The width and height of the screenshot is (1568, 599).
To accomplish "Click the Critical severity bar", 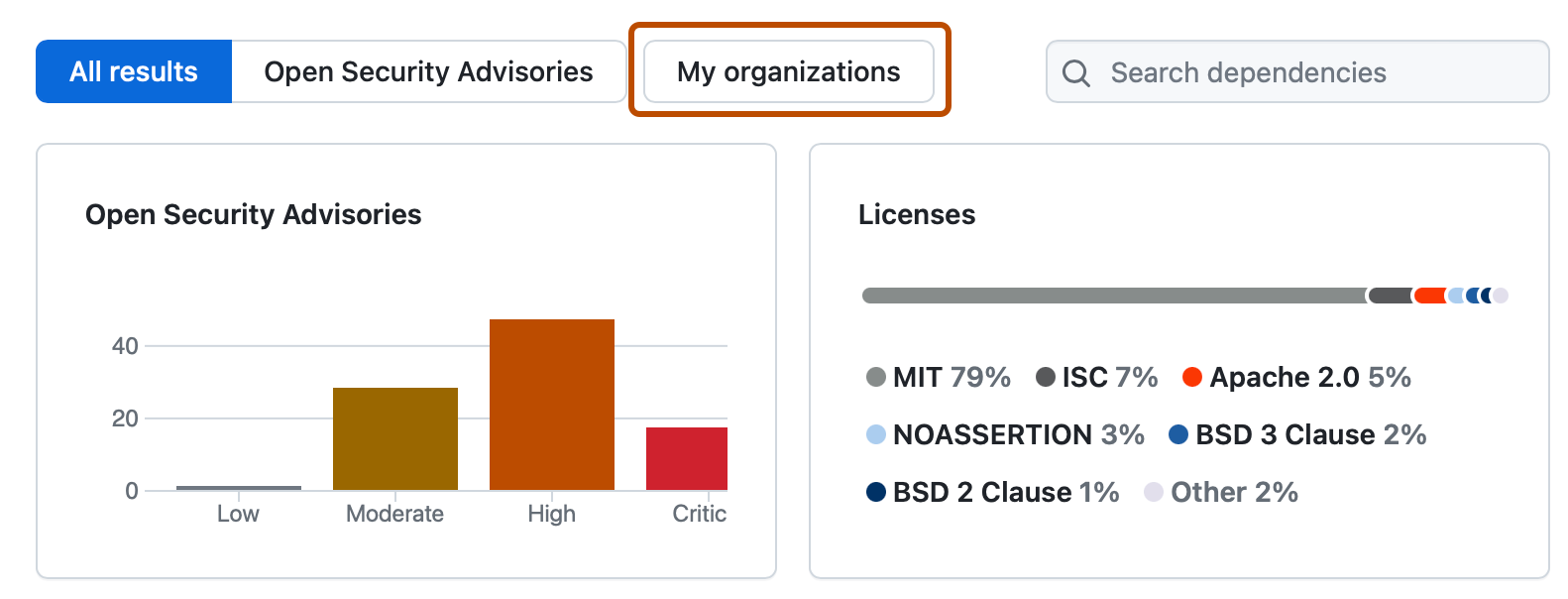I will coord(687,456).
